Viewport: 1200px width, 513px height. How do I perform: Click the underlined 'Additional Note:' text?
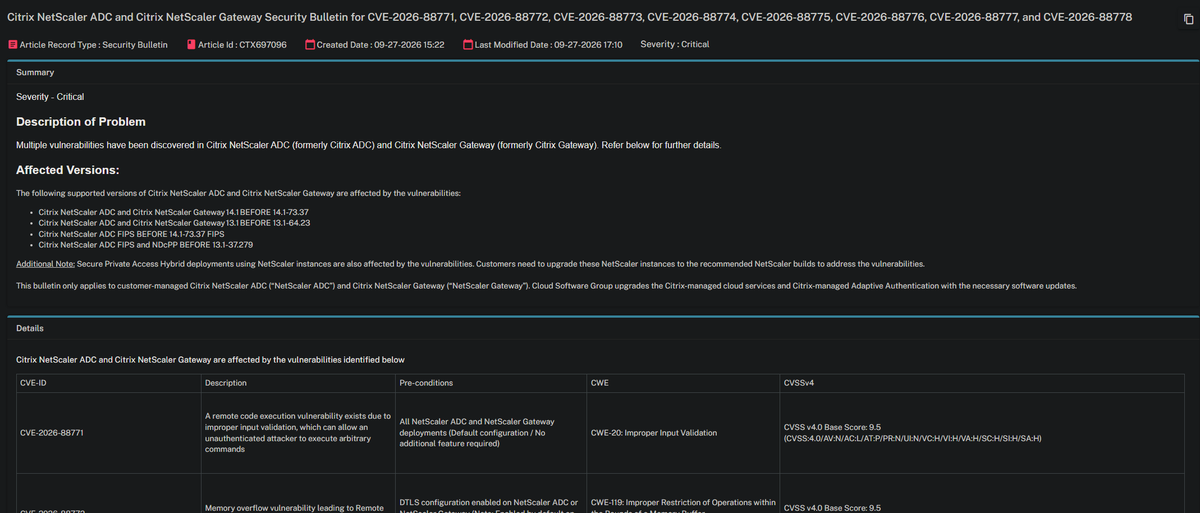coord(45,264)
